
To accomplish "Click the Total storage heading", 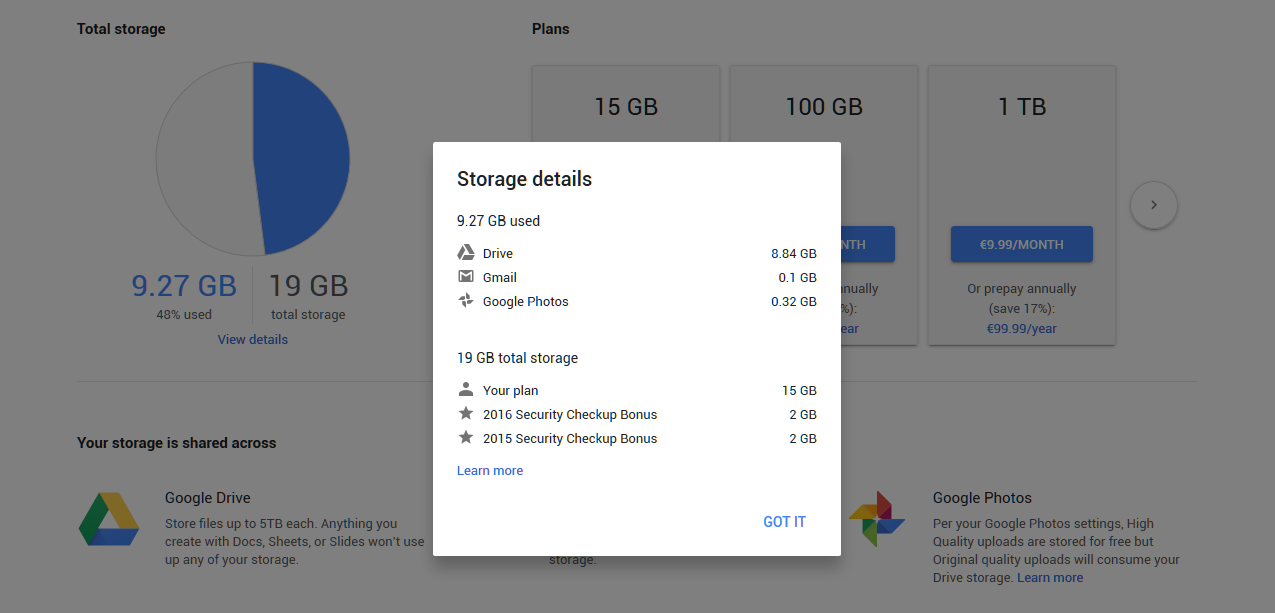I will point(121,29).
